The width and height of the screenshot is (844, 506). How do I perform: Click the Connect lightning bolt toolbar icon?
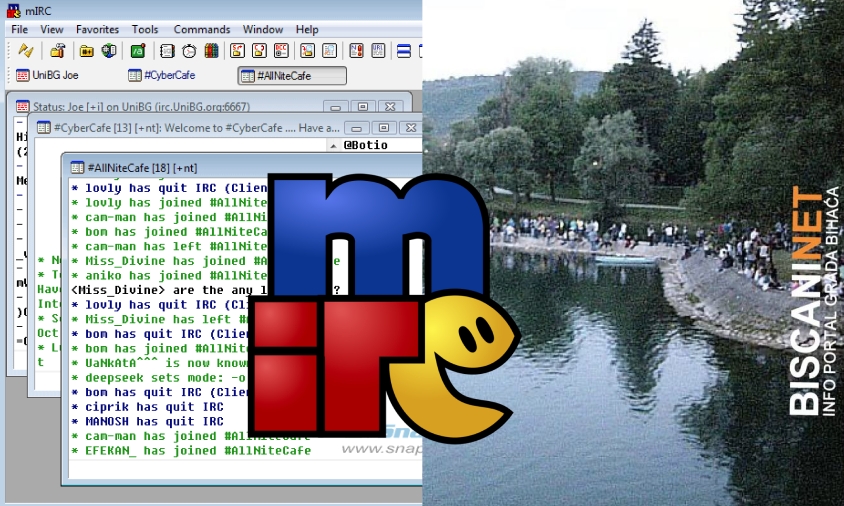click(25, 51)
